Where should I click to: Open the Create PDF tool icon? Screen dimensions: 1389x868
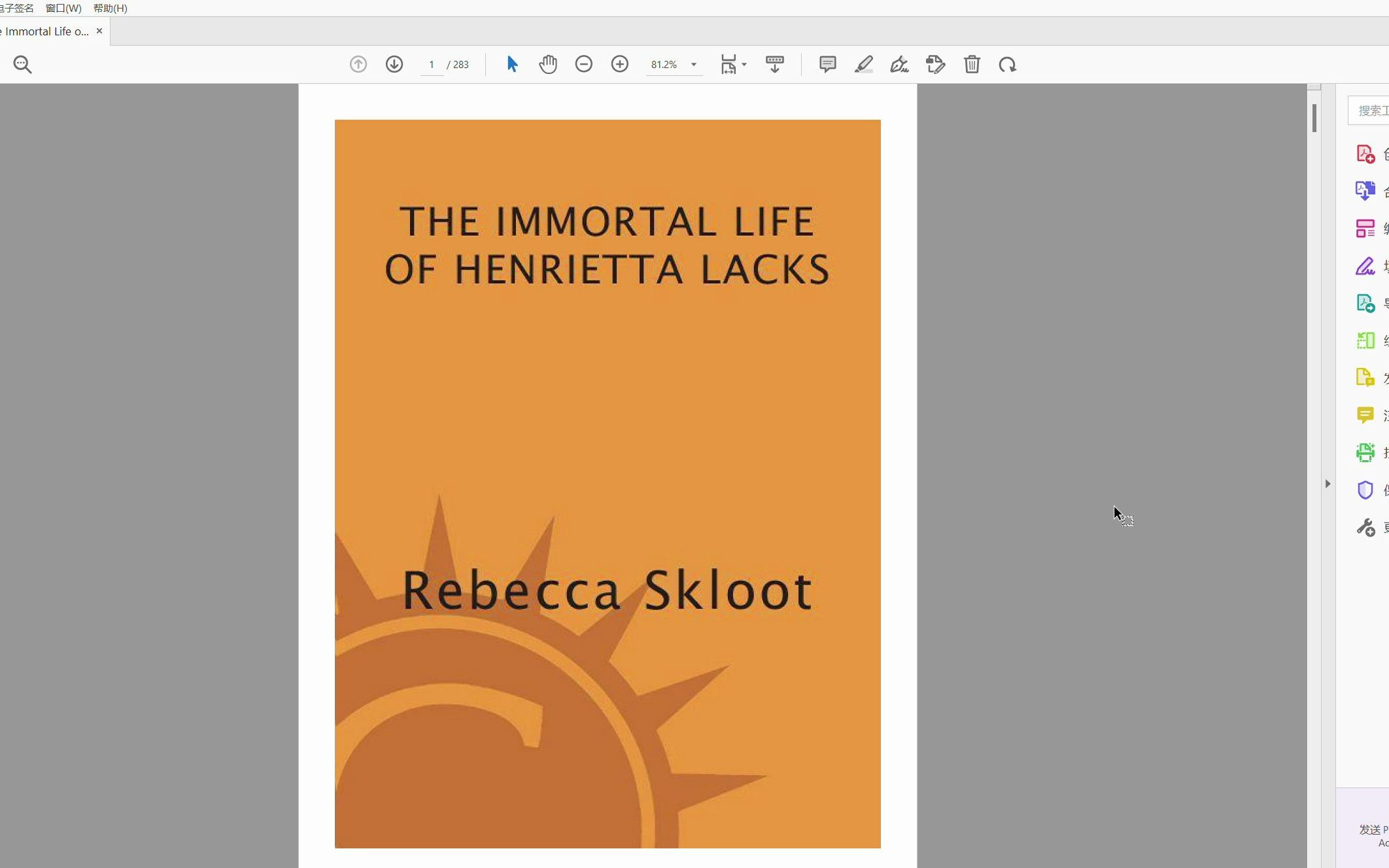(x=1365, y=154)
